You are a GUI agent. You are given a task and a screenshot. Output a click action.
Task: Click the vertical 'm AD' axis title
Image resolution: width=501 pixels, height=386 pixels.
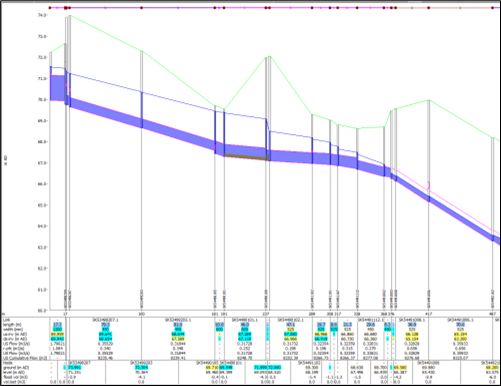coord(6,160)
